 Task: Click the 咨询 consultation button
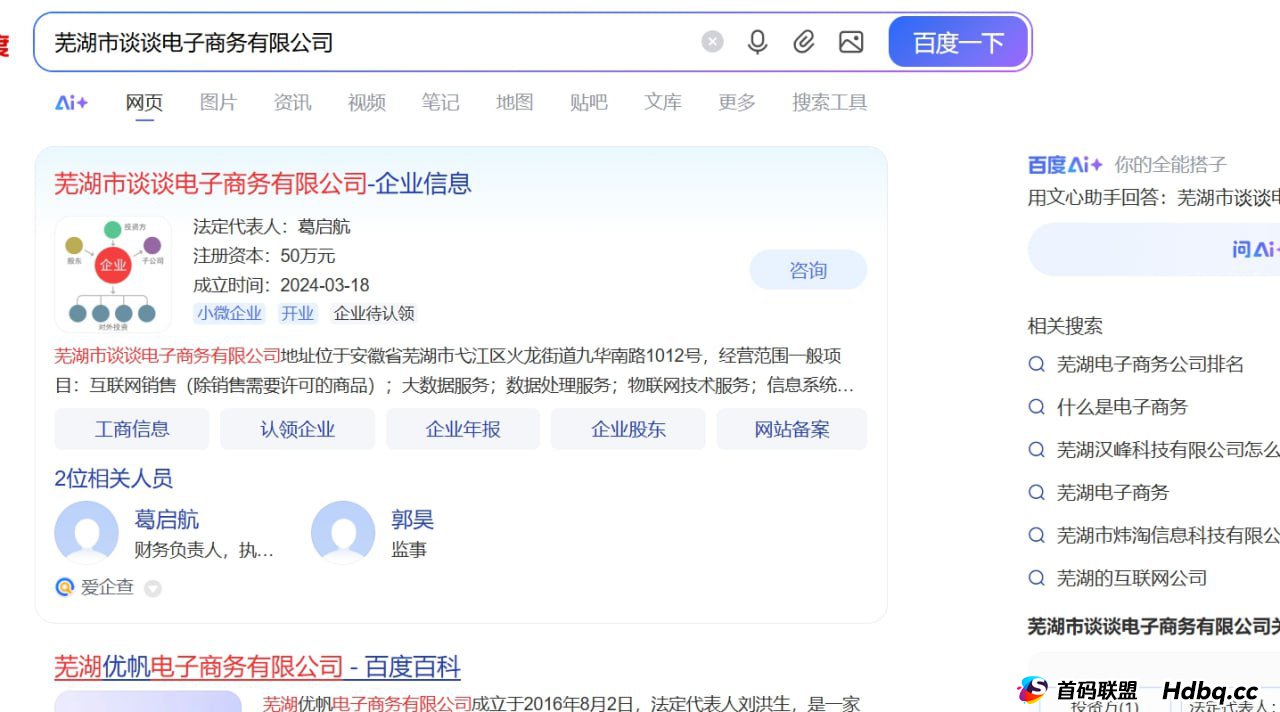tap(808, 269)
